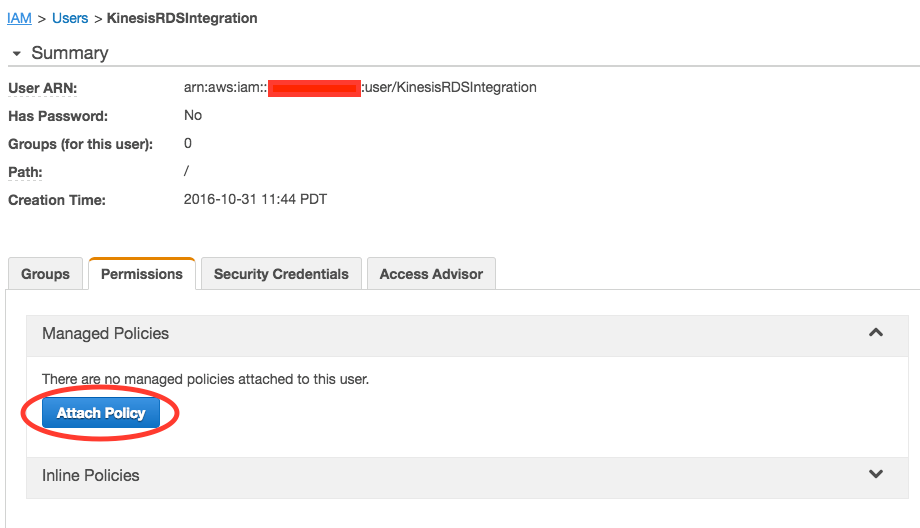The height and width of the screenshot is (528, 920).
Task: Click the Has Password value No
Action: pos(193,115)
